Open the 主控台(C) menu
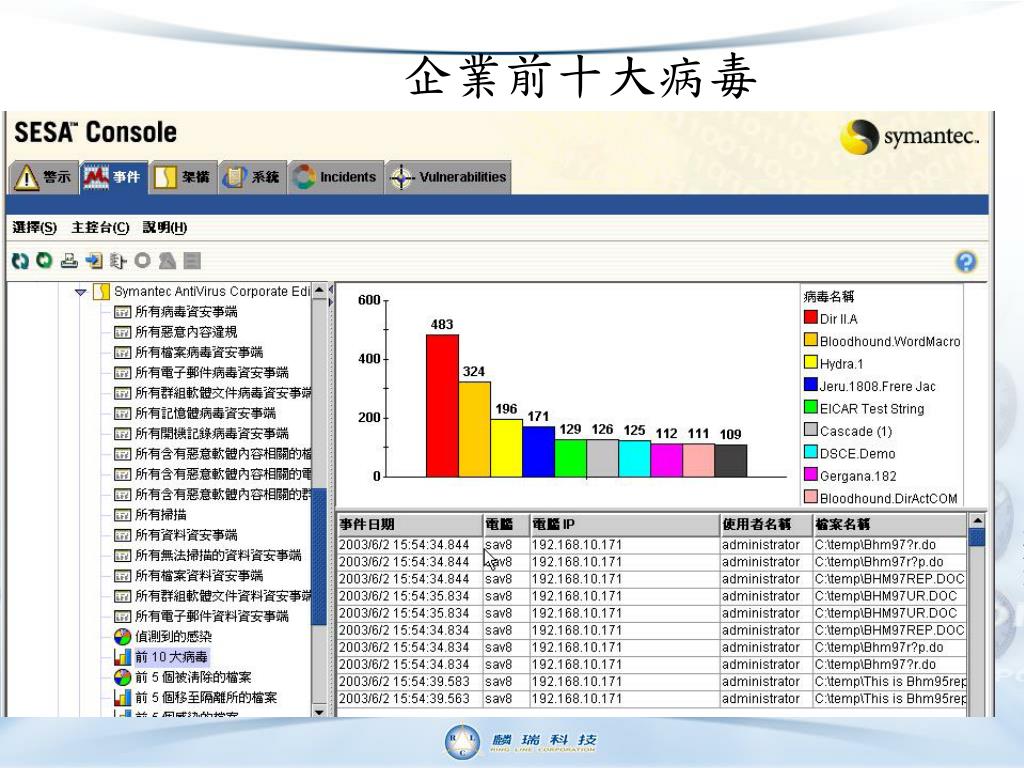This screenshot has height=768, width=1024. [100, 227]
